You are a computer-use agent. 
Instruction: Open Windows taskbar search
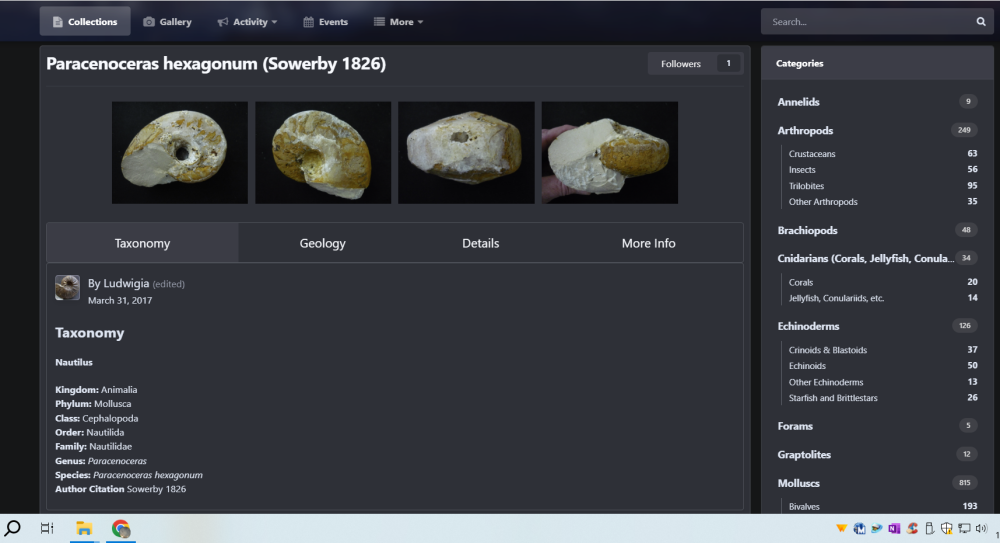coord(14,528)
